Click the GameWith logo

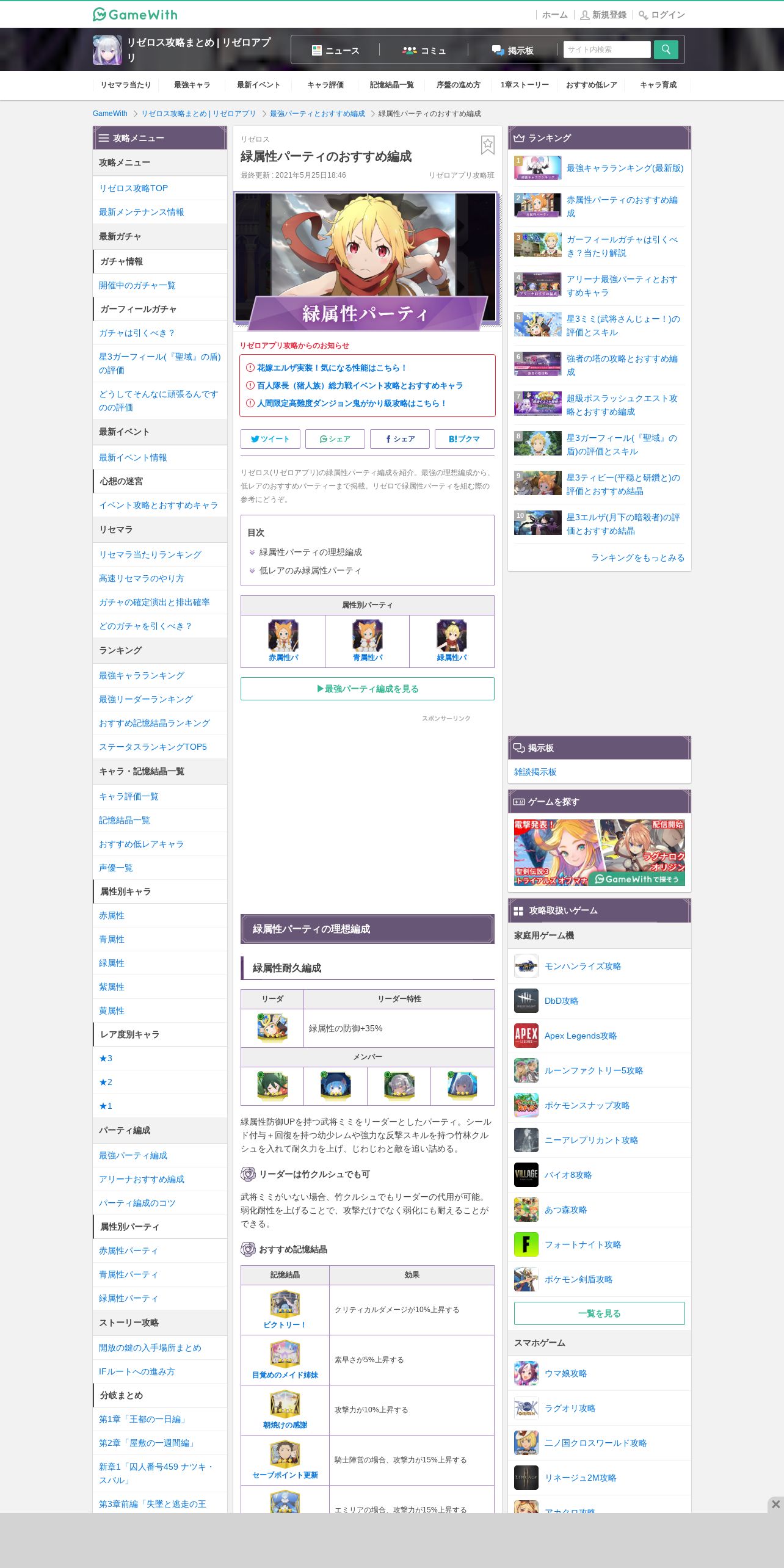[x=135, y=14]
